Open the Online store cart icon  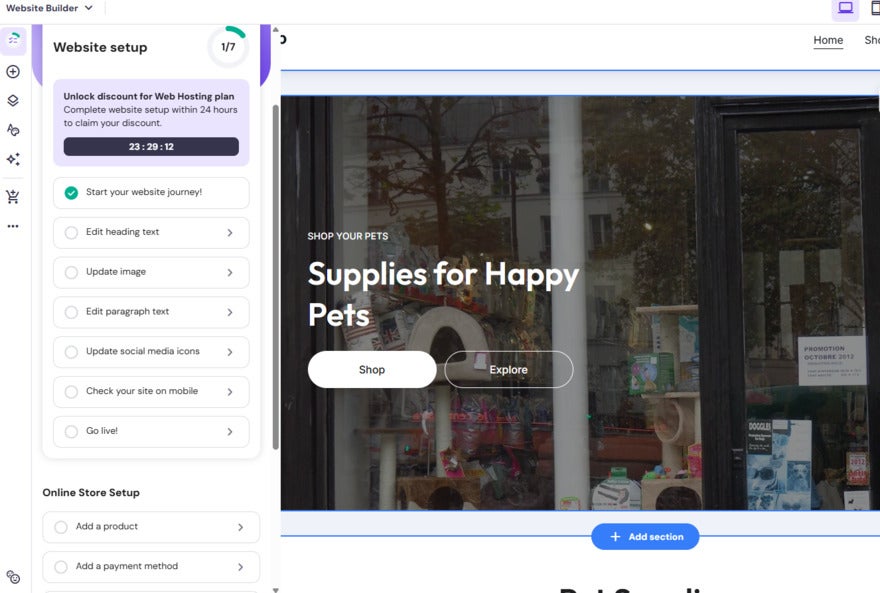click(x=13, y=197)
